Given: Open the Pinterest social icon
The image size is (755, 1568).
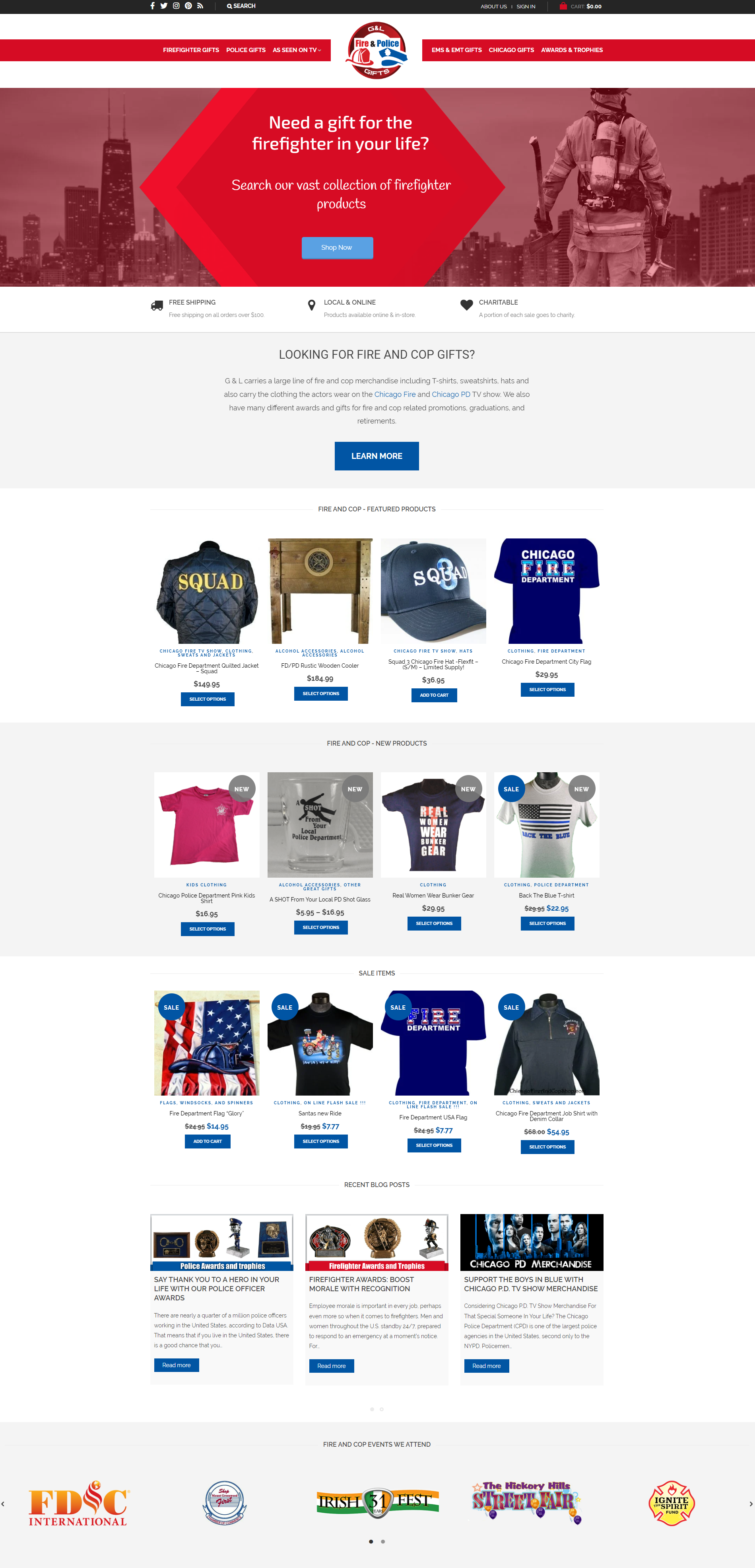Looking at the screenshot, I should pos(188,6).
